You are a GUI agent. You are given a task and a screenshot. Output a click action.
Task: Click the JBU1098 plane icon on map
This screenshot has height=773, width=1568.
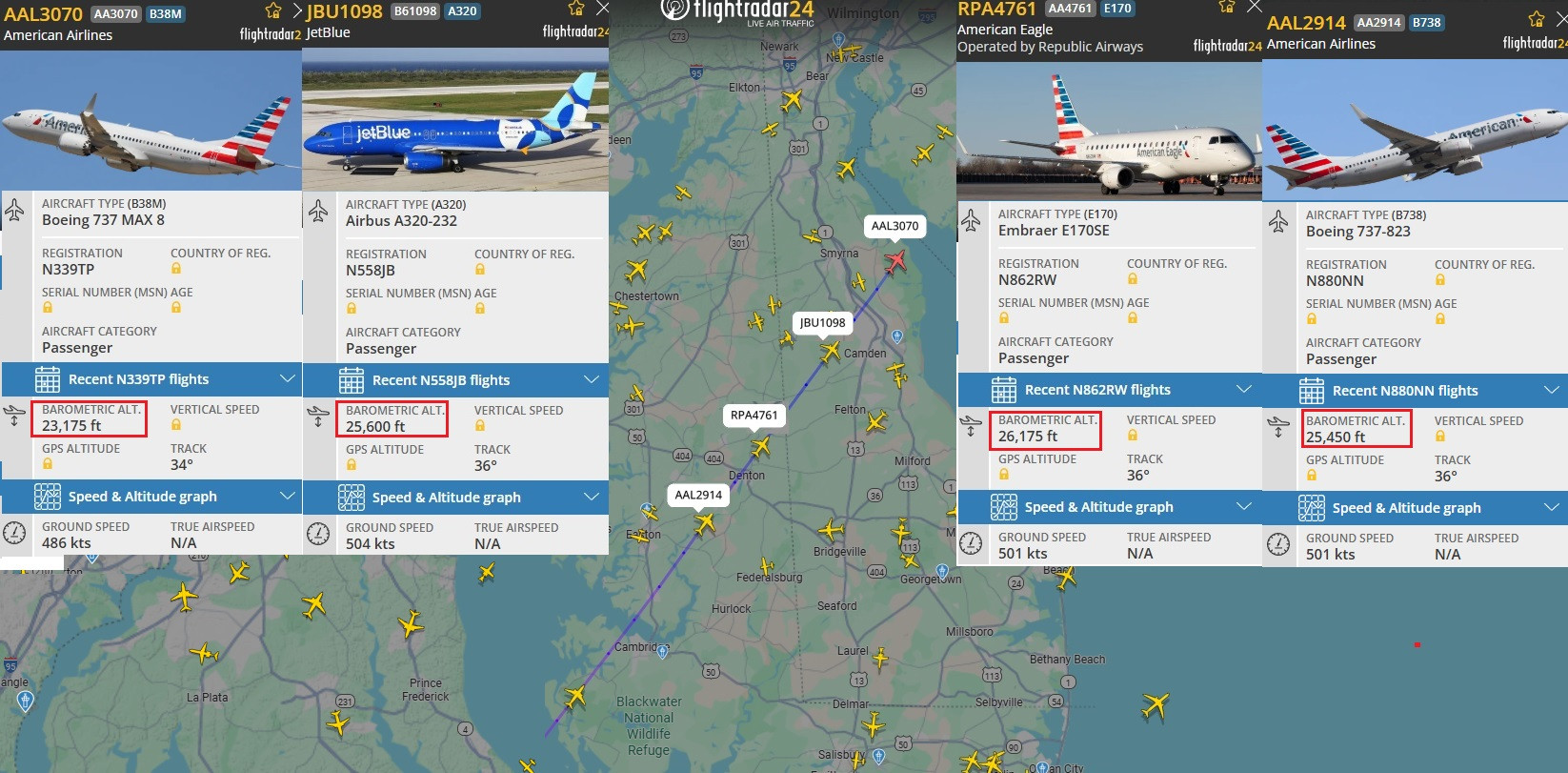click(831, 352)
